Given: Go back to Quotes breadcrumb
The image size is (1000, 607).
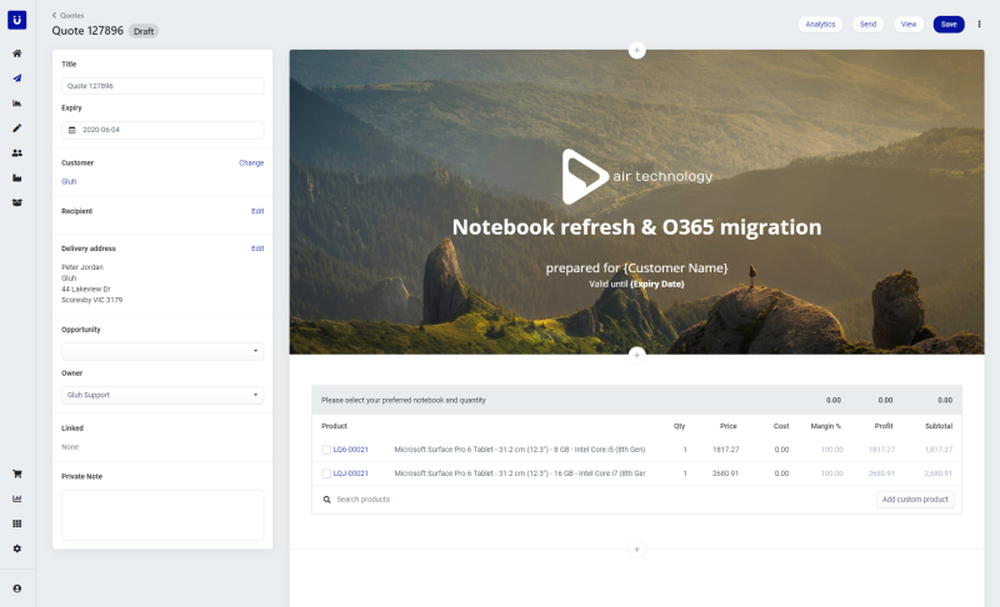Looking at the screenshot, I should [68, 15].
